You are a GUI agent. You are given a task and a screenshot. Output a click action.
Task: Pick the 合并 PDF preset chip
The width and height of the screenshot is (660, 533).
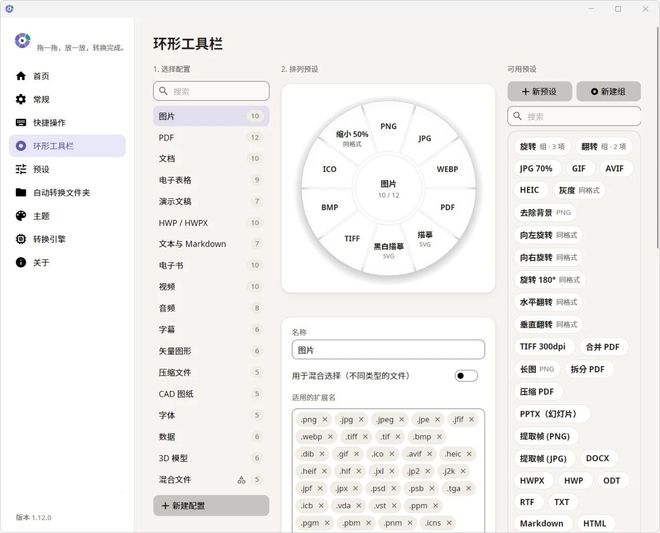tap(602, 347)
